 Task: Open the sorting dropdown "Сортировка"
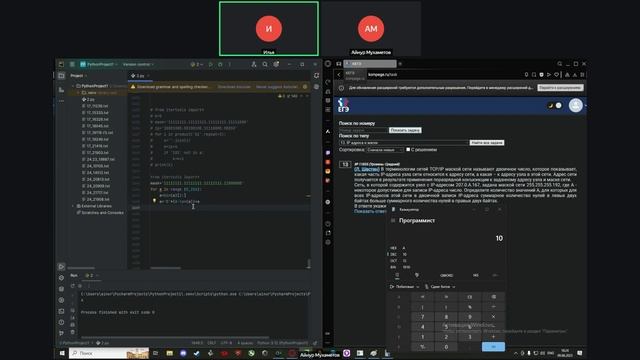coord(385,150)
